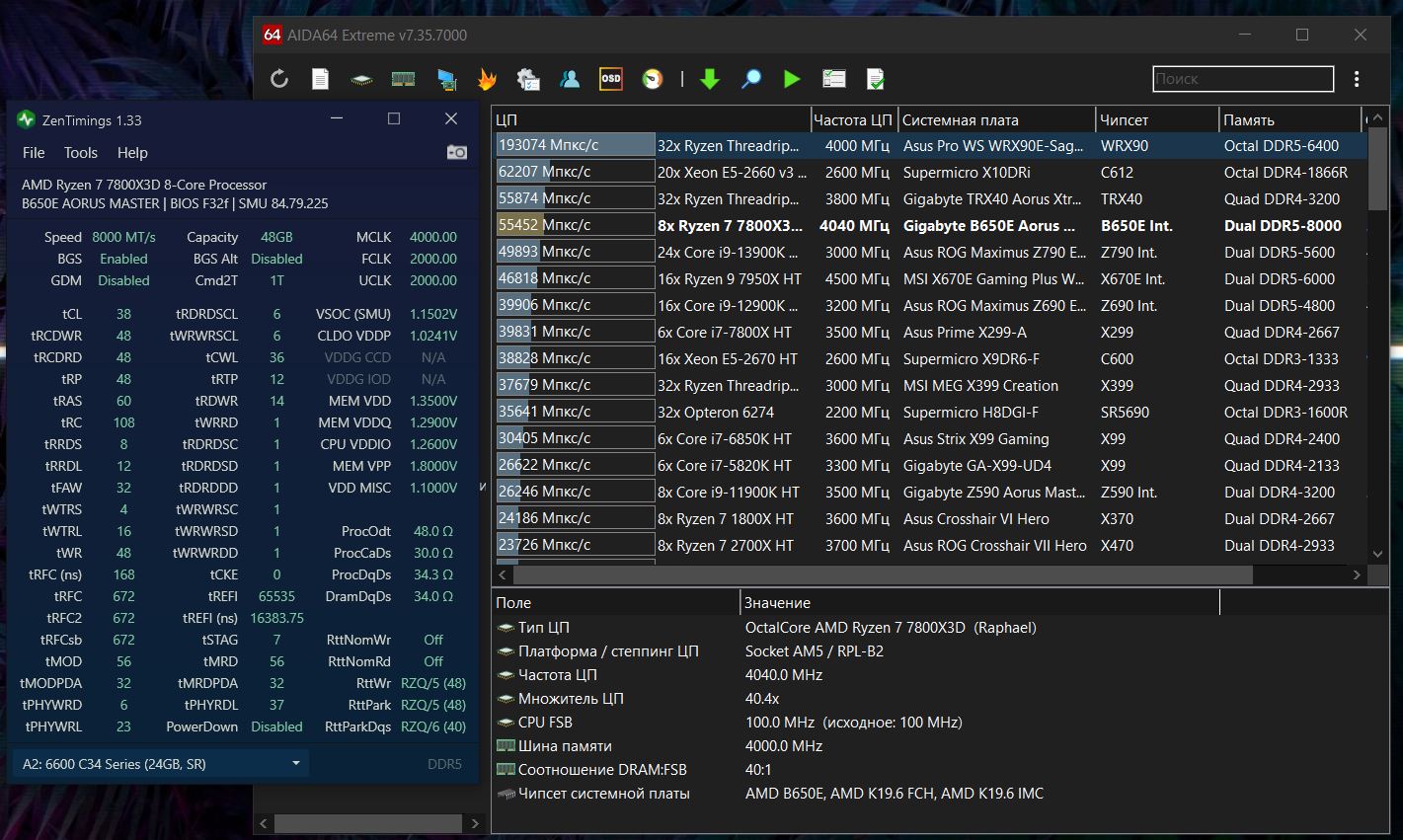Click the AIDA64 red 64 title icon
Viewport: 1403px width, 840px height.
272,35
